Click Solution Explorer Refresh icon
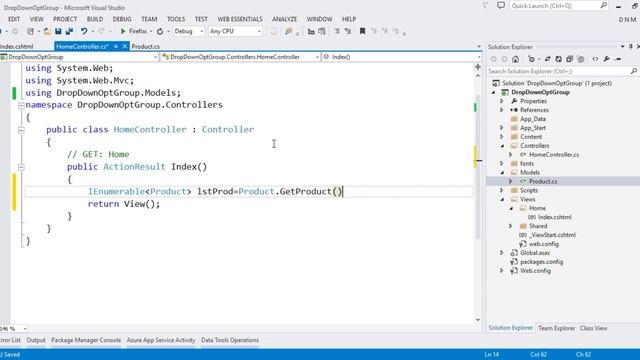 [x=558, y=59]
